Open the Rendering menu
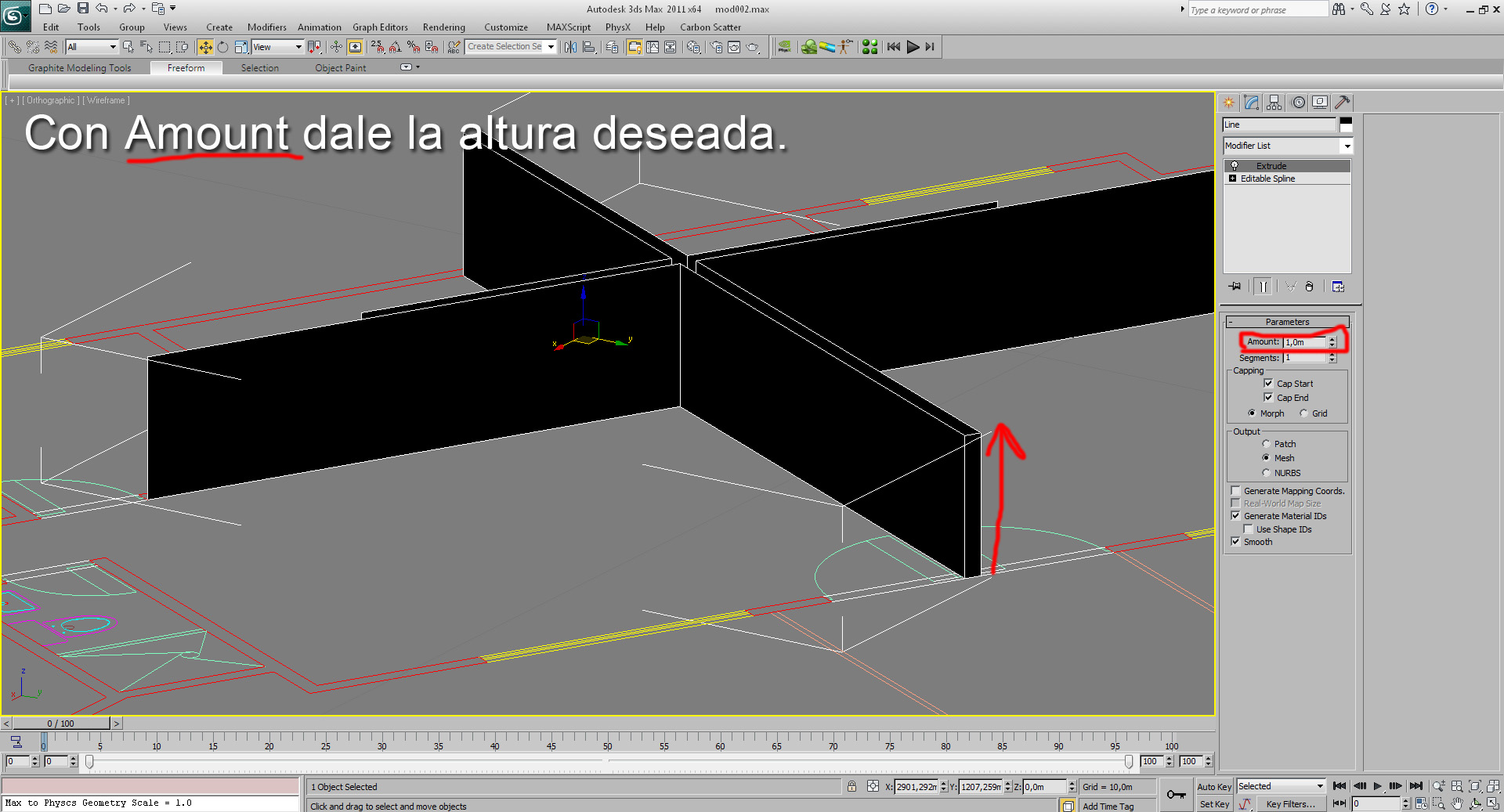1504x812 pixels. 444,27
